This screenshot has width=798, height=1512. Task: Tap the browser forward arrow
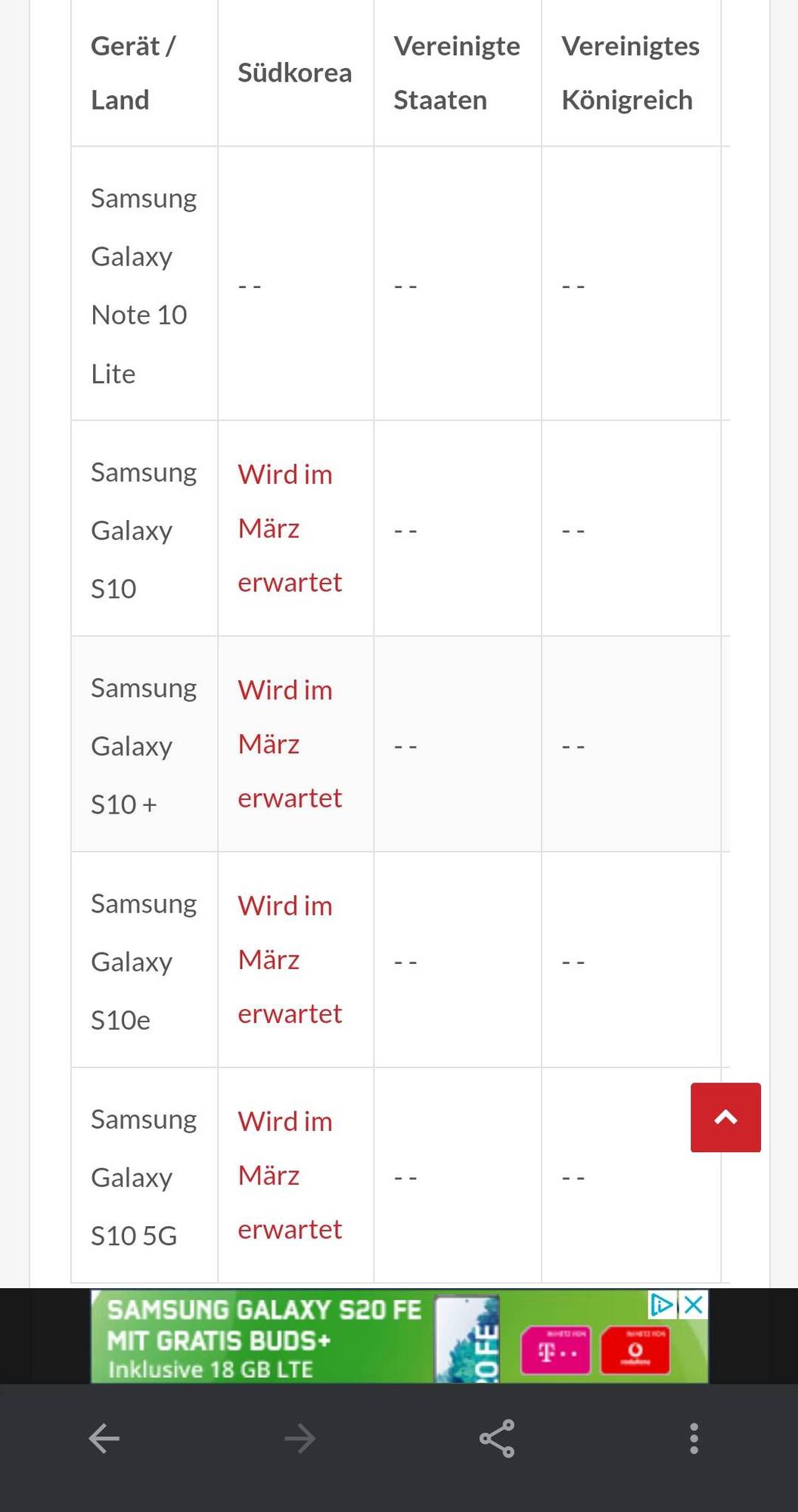300,1438
